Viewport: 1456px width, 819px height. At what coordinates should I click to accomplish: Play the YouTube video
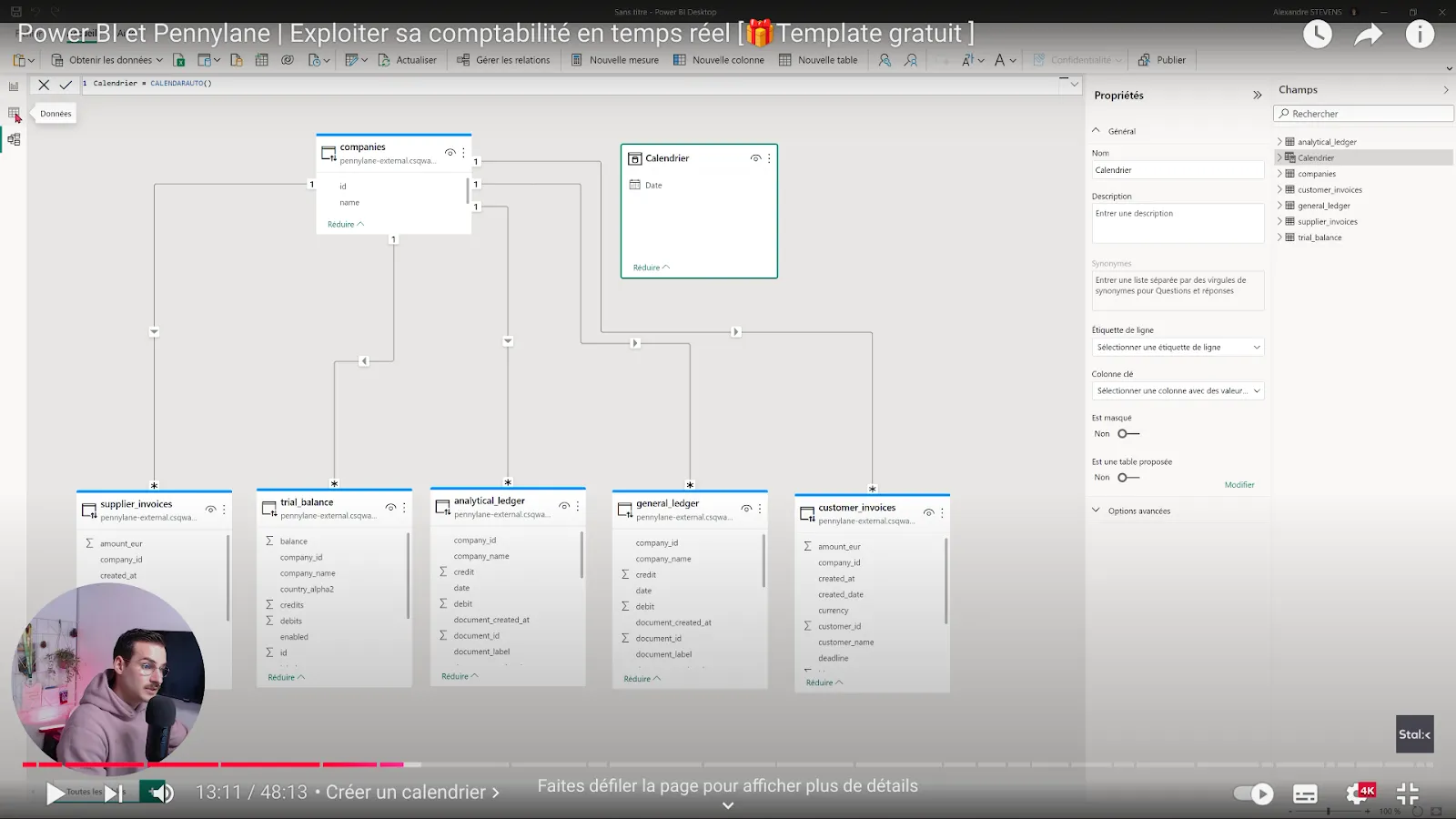click(56, 794)
